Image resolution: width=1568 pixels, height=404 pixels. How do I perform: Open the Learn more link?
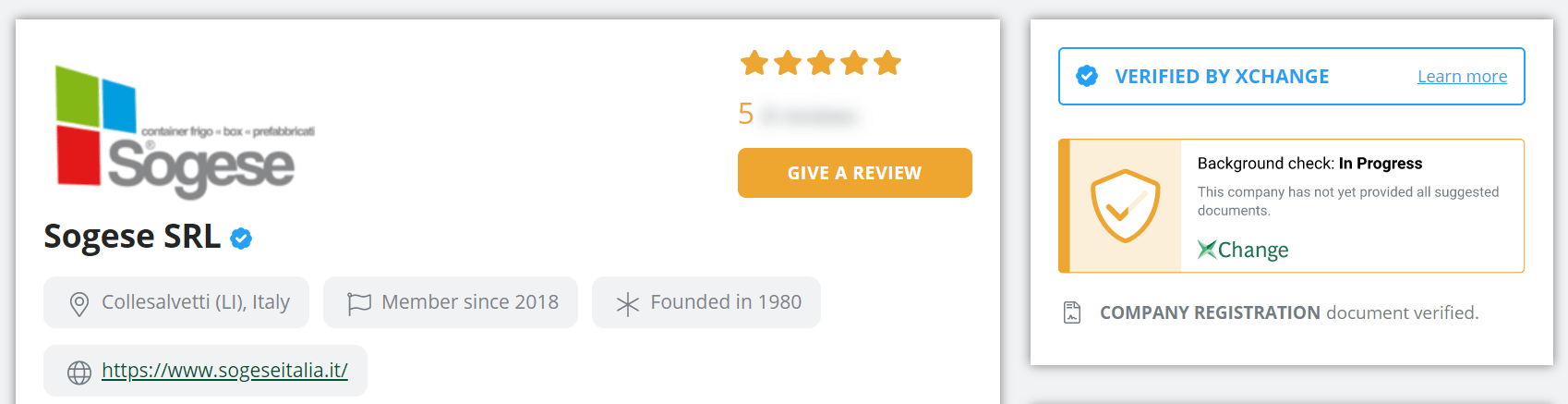[1463, 77]
